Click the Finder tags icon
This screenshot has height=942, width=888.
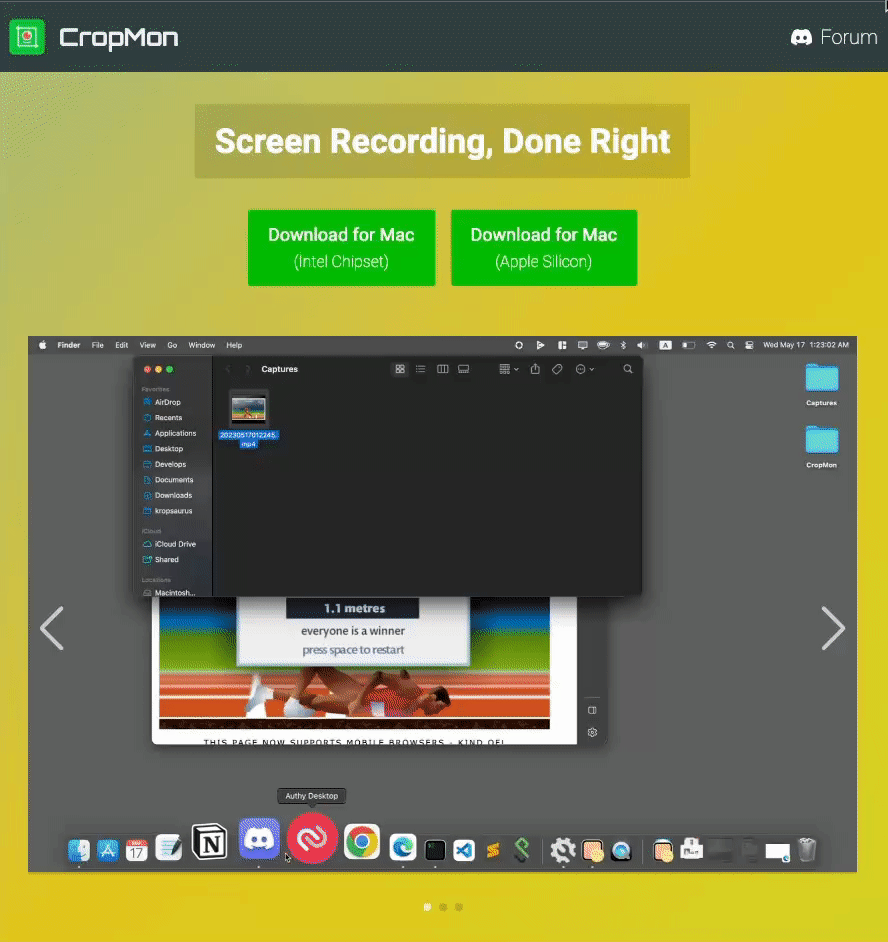pos(557,369)
